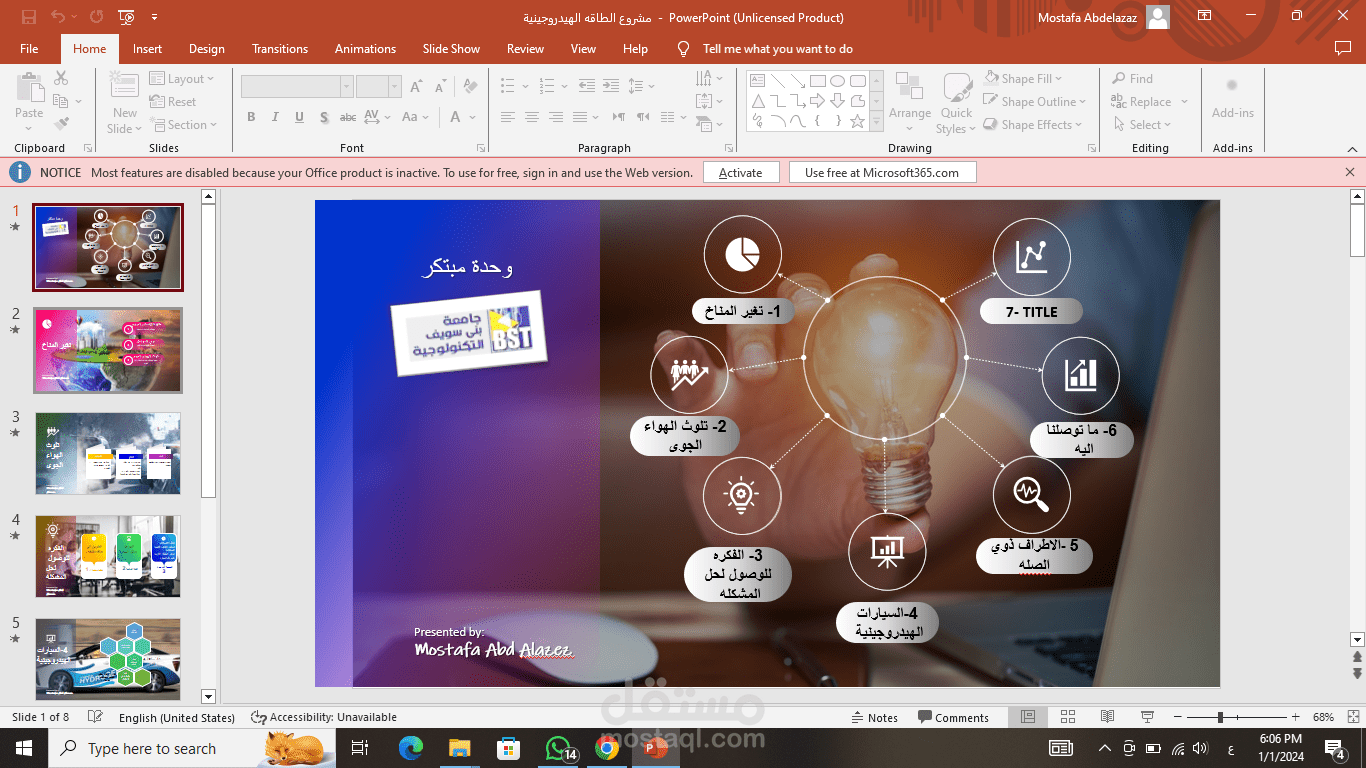Click the Center alignment icon
The image size is (1366, 768).
[x=532, y=117]
